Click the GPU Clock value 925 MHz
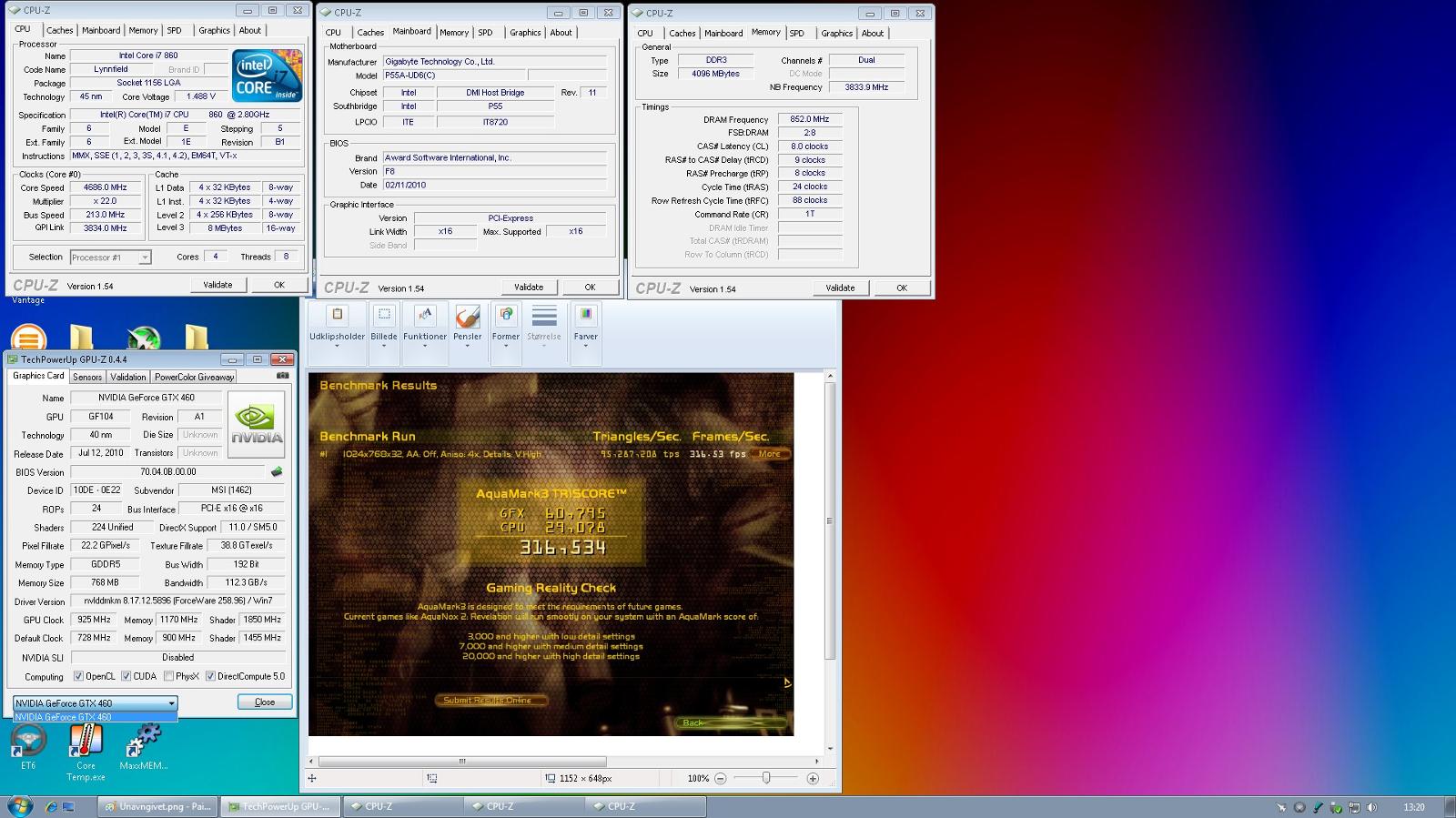This screenshot has width=1456, height=818. pyautogui.click(x=95, y=620)
